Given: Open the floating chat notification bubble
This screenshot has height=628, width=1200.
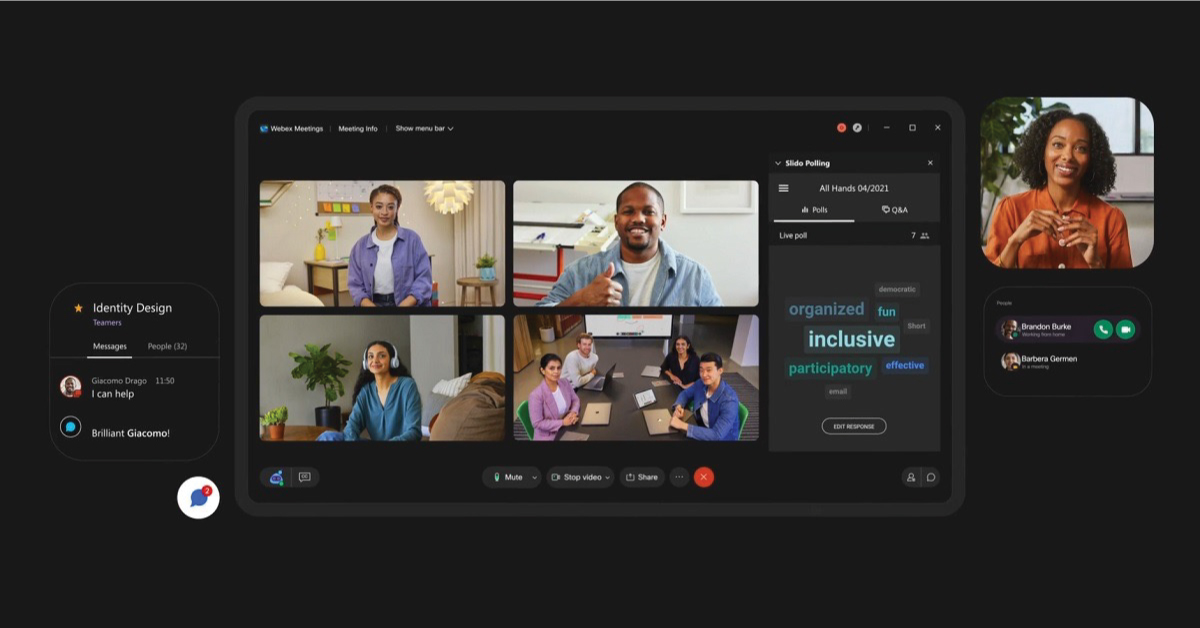Looking at the screenshot, I should 198,497.
